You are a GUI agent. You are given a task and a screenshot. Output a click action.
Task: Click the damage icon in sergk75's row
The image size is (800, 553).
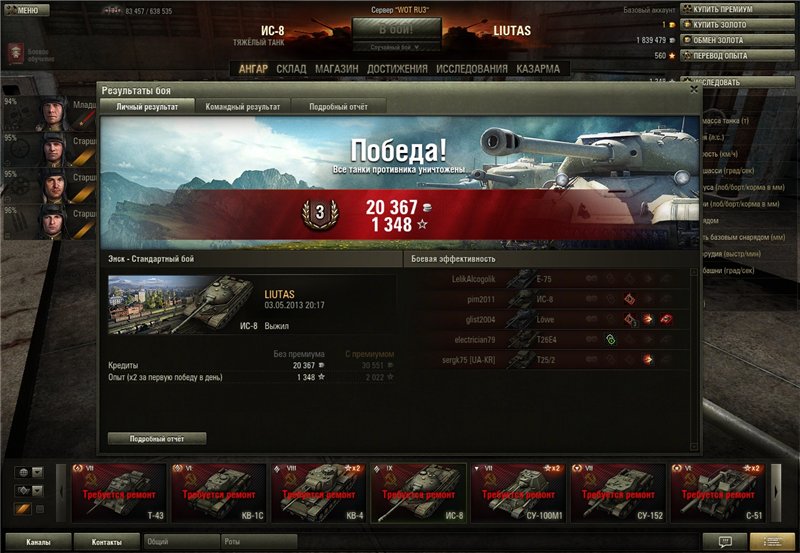pyautogui.click(x=647, y=360)
